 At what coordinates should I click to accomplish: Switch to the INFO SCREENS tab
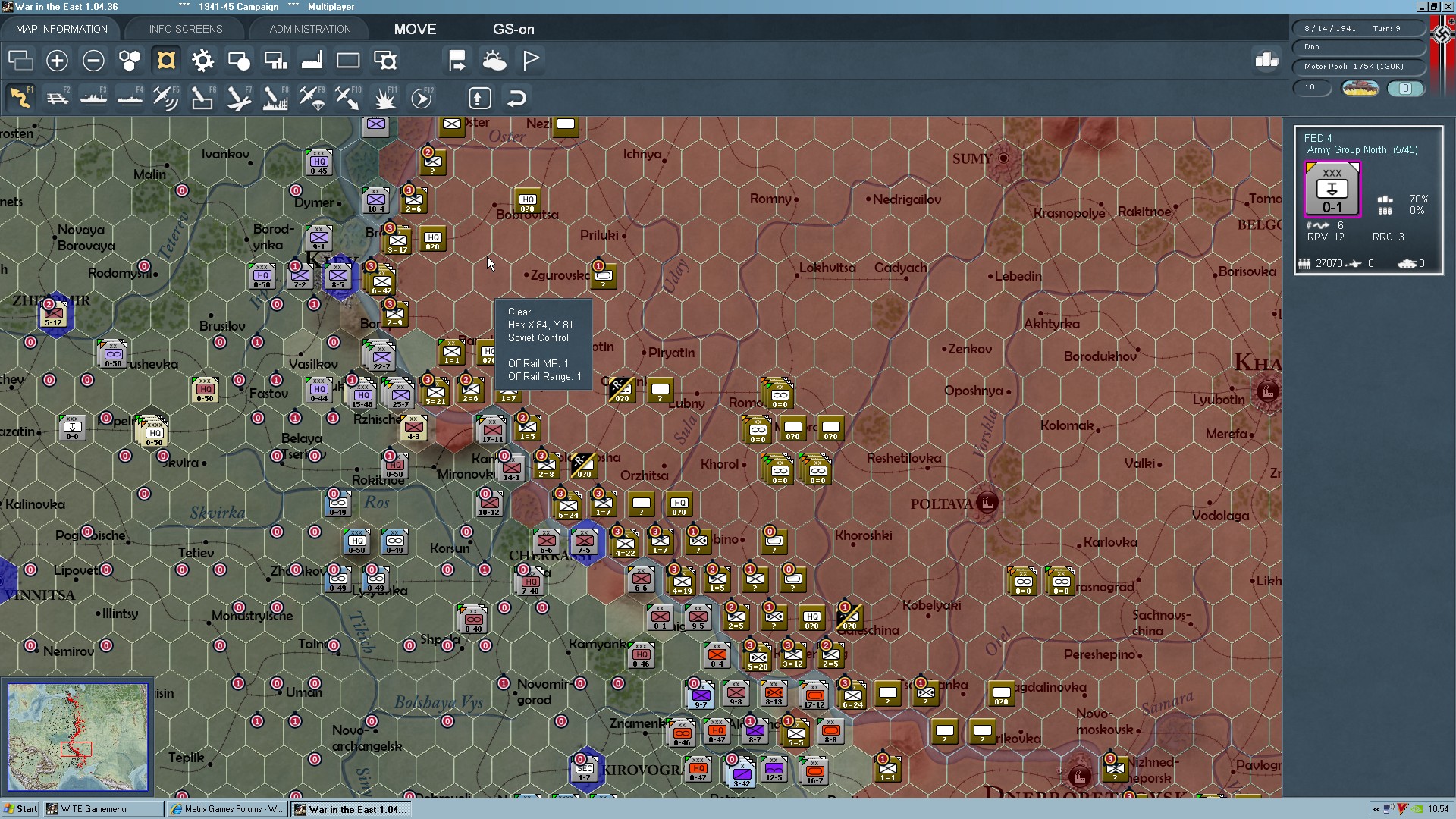(x=186, y=29)
